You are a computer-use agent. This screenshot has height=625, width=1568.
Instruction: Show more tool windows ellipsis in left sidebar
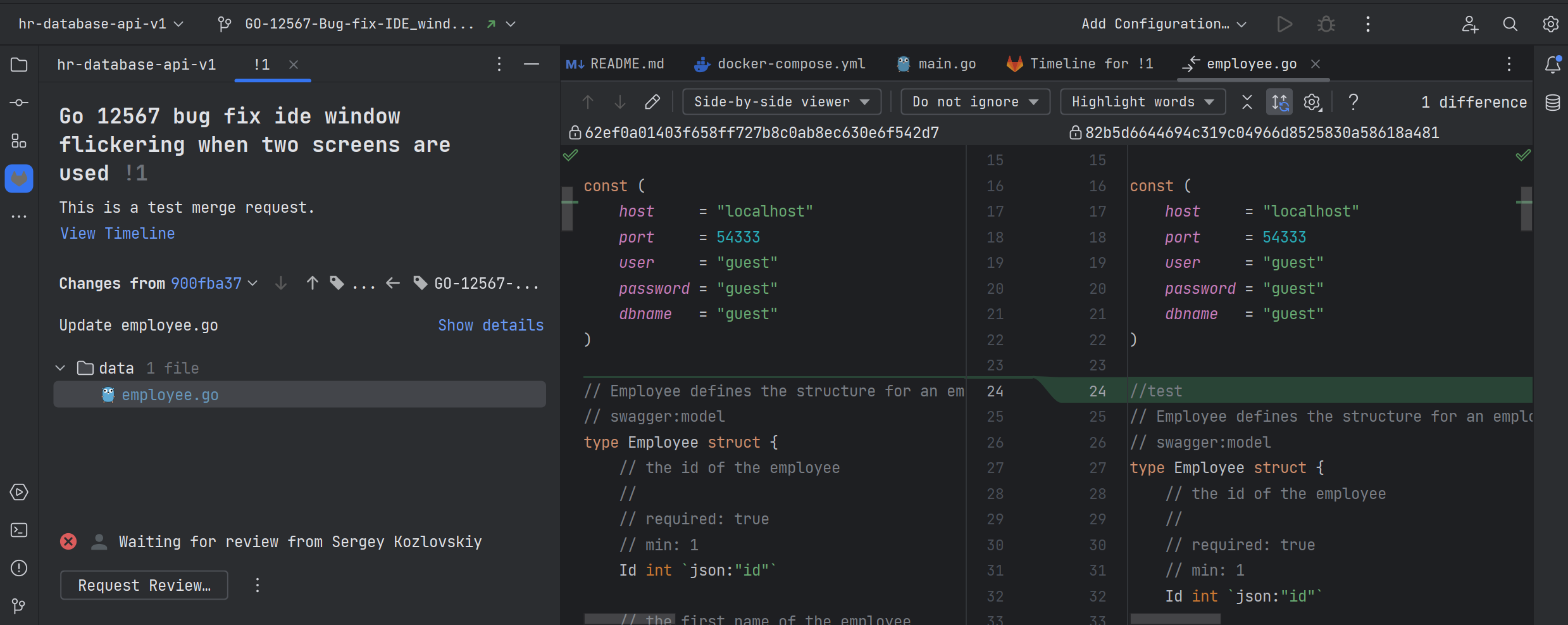pyautogui.click(x=19, y=217)
